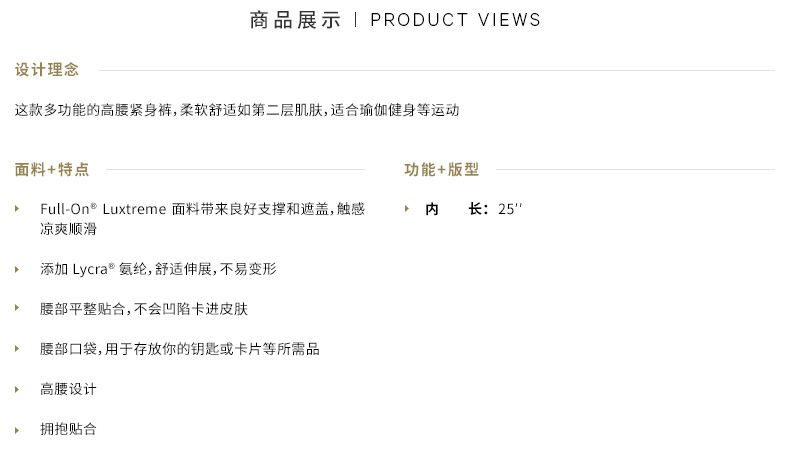Viewport: 790px width, 460px height.
Task: Click the 添加 Lycra 氨纶 feature line
Action: point(158,269)
